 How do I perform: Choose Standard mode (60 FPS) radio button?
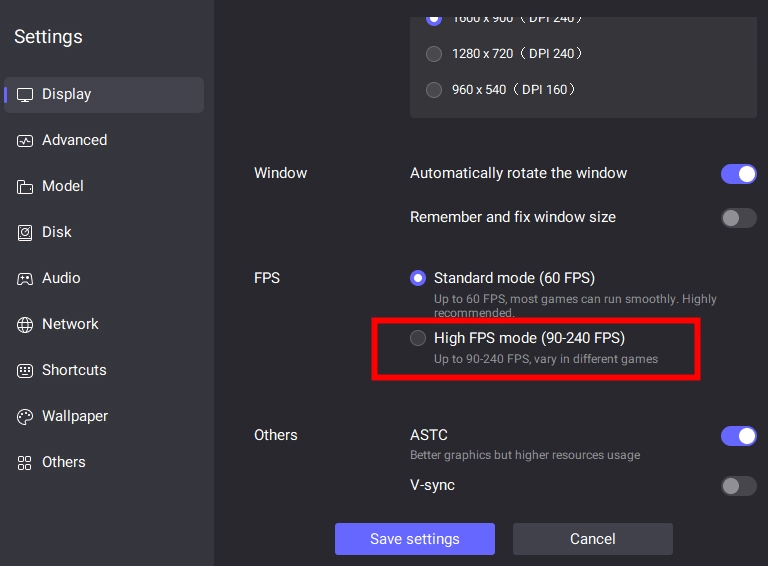coord(418,278)
